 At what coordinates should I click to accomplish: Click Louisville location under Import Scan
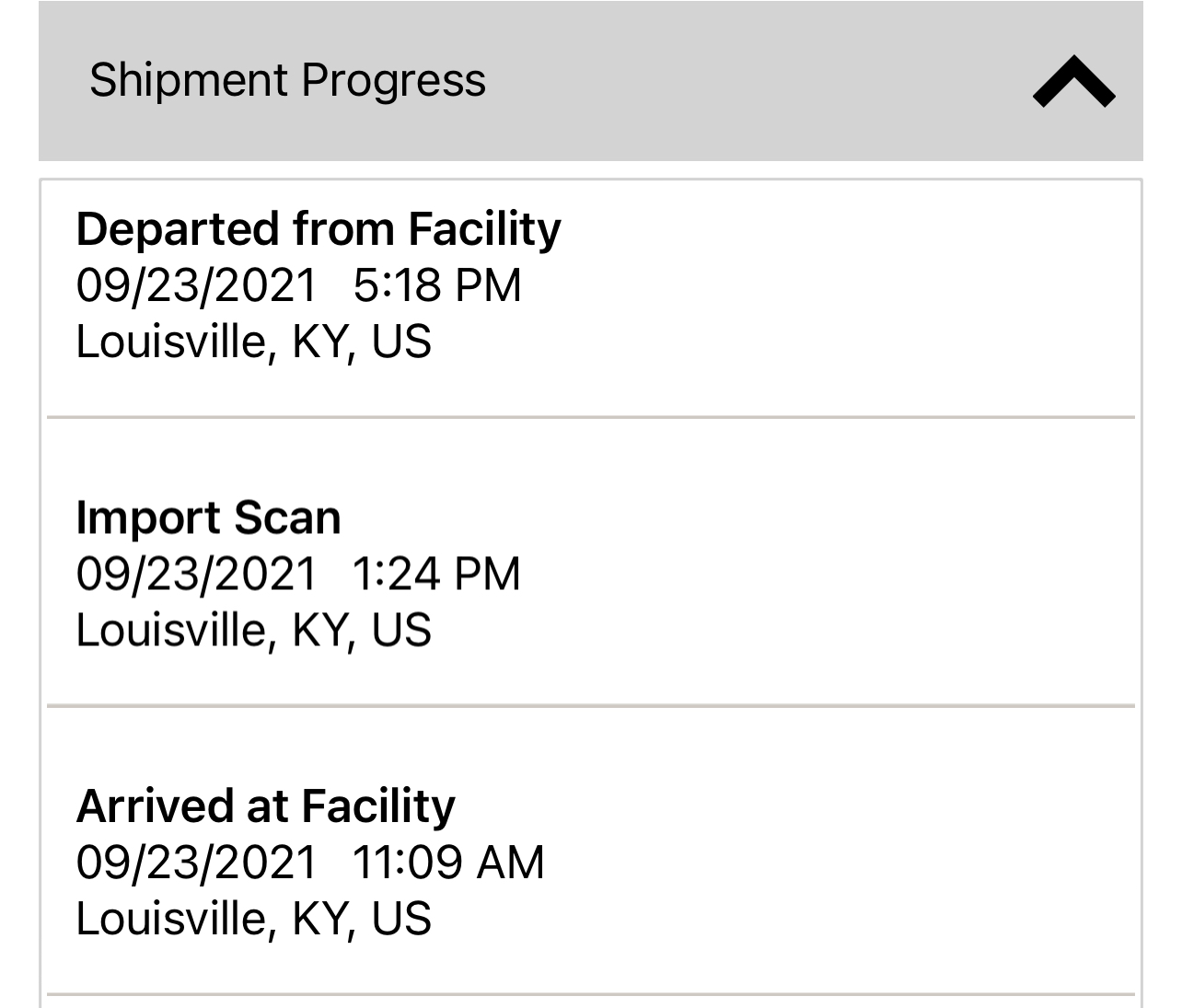(x=253, y=631)
